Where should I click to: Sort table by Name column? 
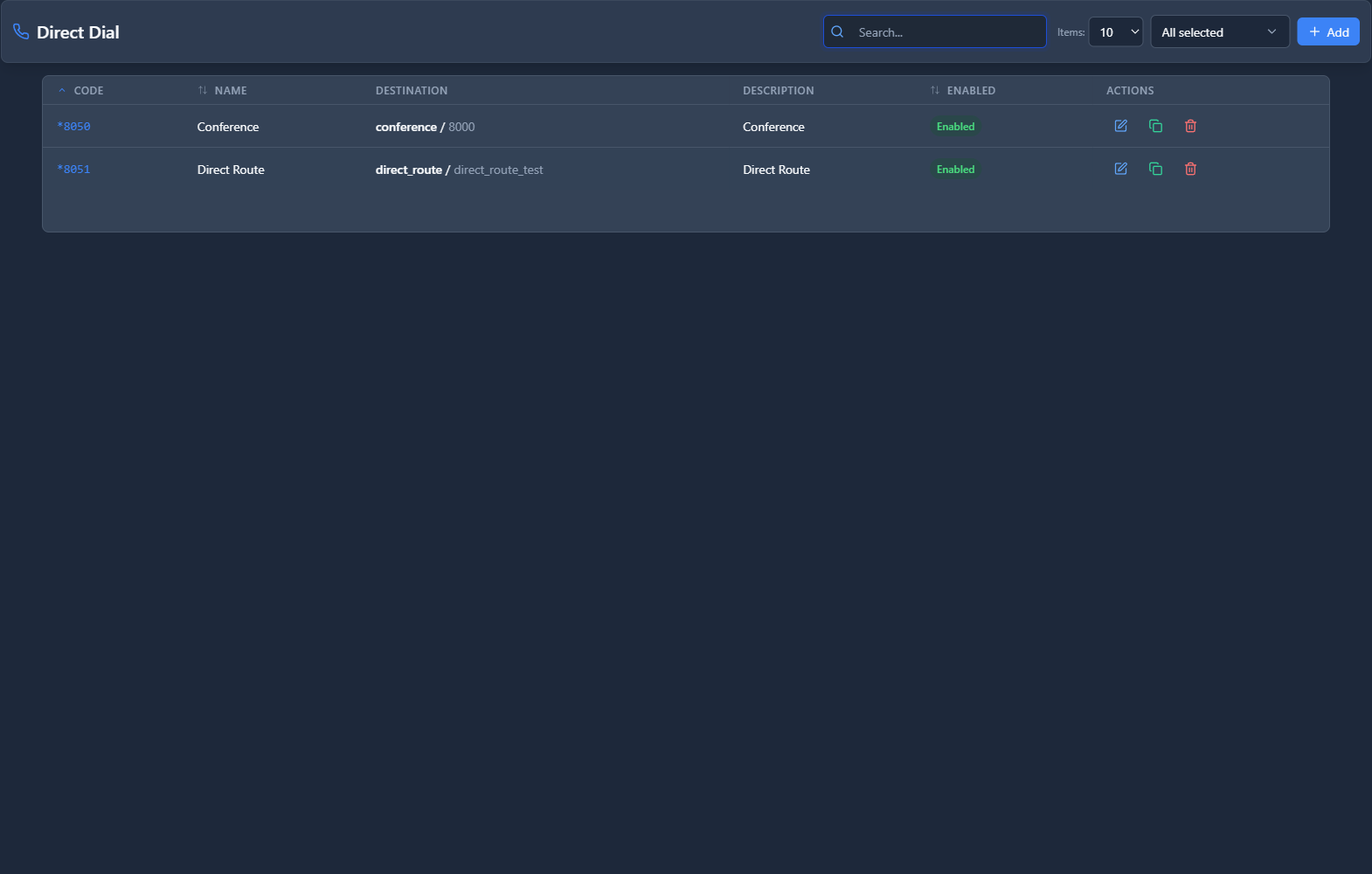point(230,91)
